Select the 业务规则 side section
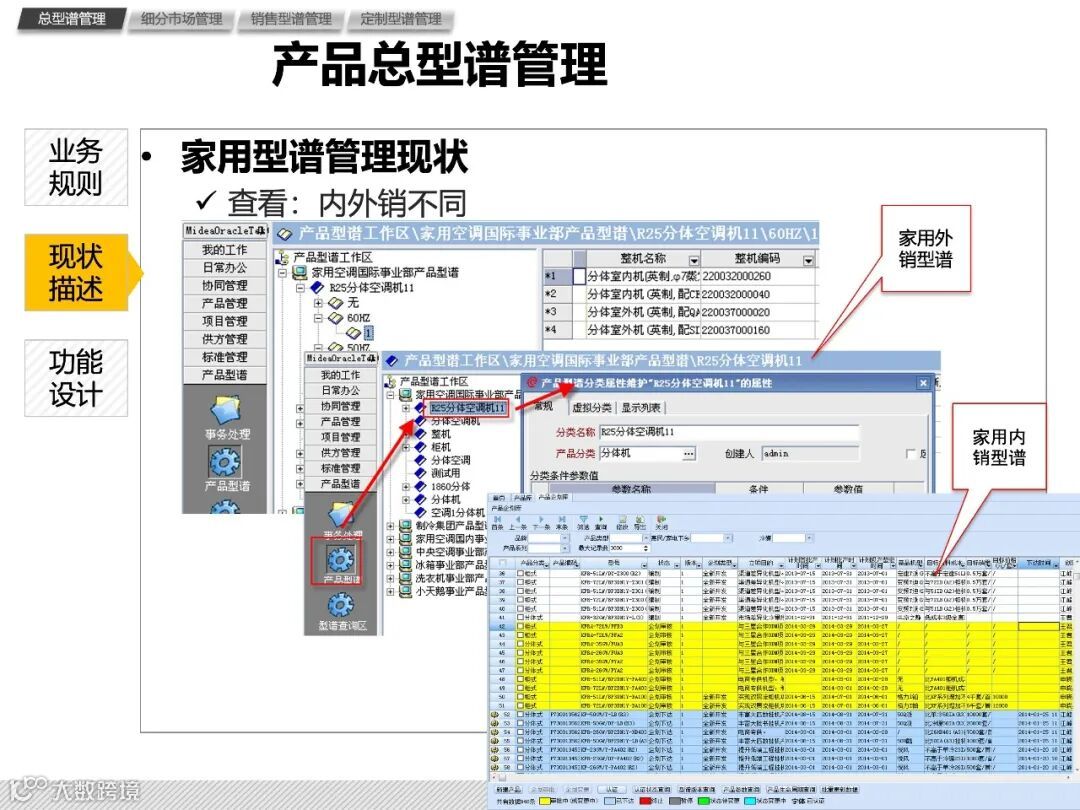The width and height of the screenshot is (1080, 810). point(76,167)
